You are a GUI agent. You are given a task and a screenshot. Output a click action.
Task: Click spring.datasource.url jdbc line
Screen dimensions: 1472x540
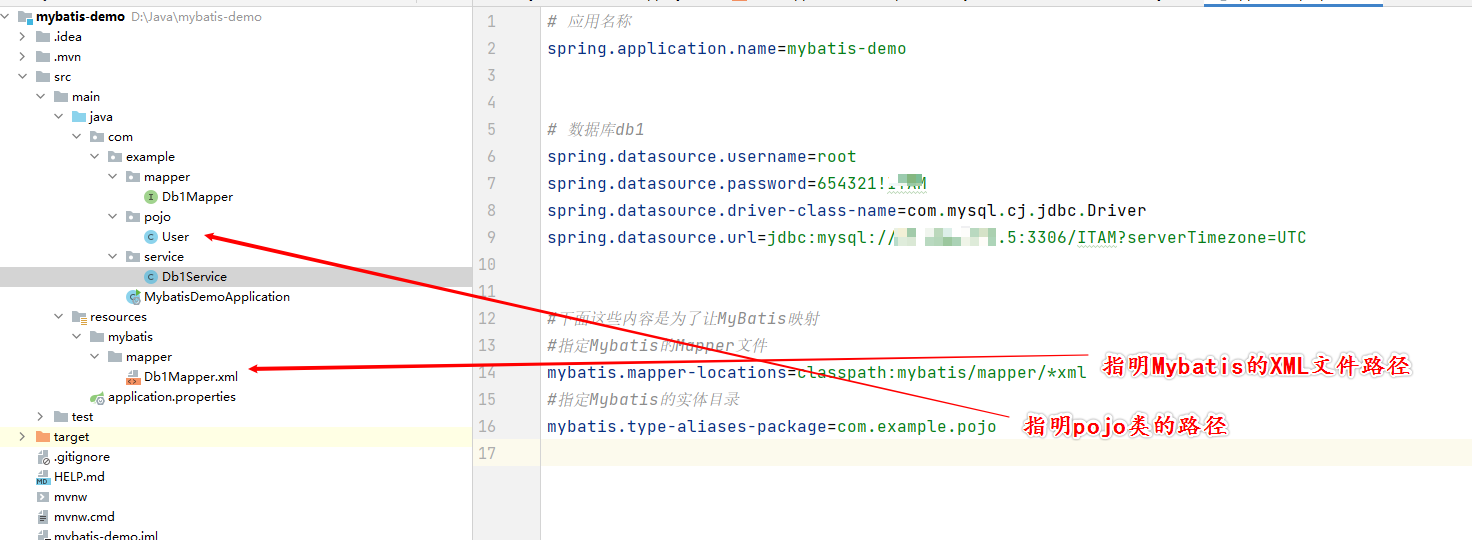click(x=927, y=237)
